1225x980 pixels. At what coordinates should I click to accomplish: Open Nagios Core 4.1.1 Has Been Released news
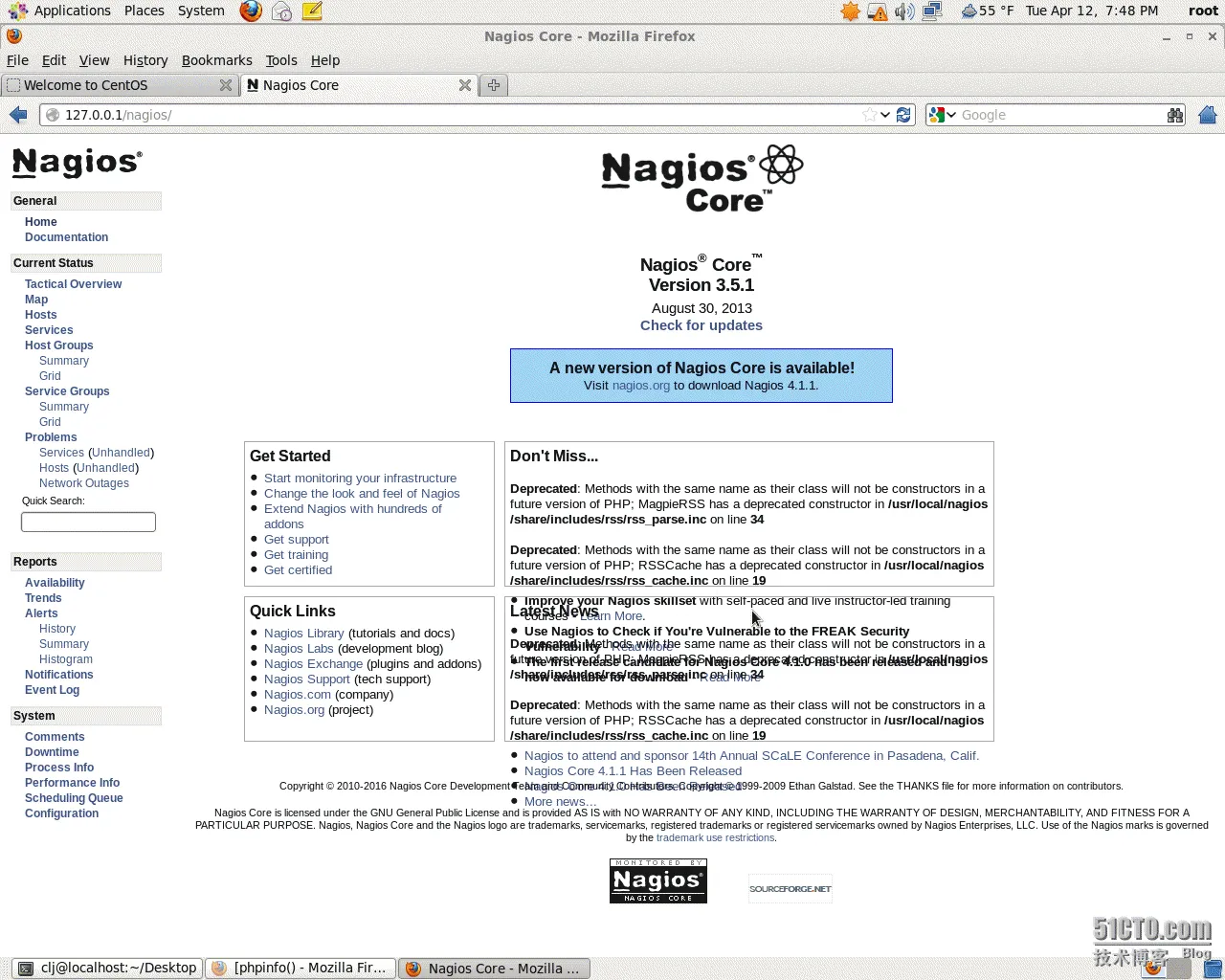point(633,771)
